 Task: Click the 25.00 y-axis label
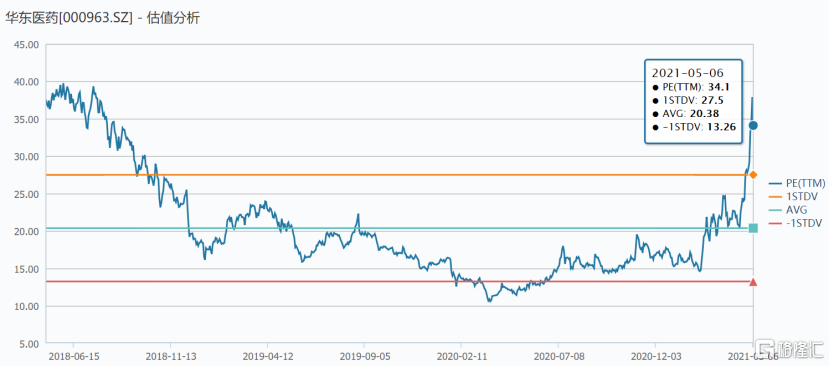point(25,194)
